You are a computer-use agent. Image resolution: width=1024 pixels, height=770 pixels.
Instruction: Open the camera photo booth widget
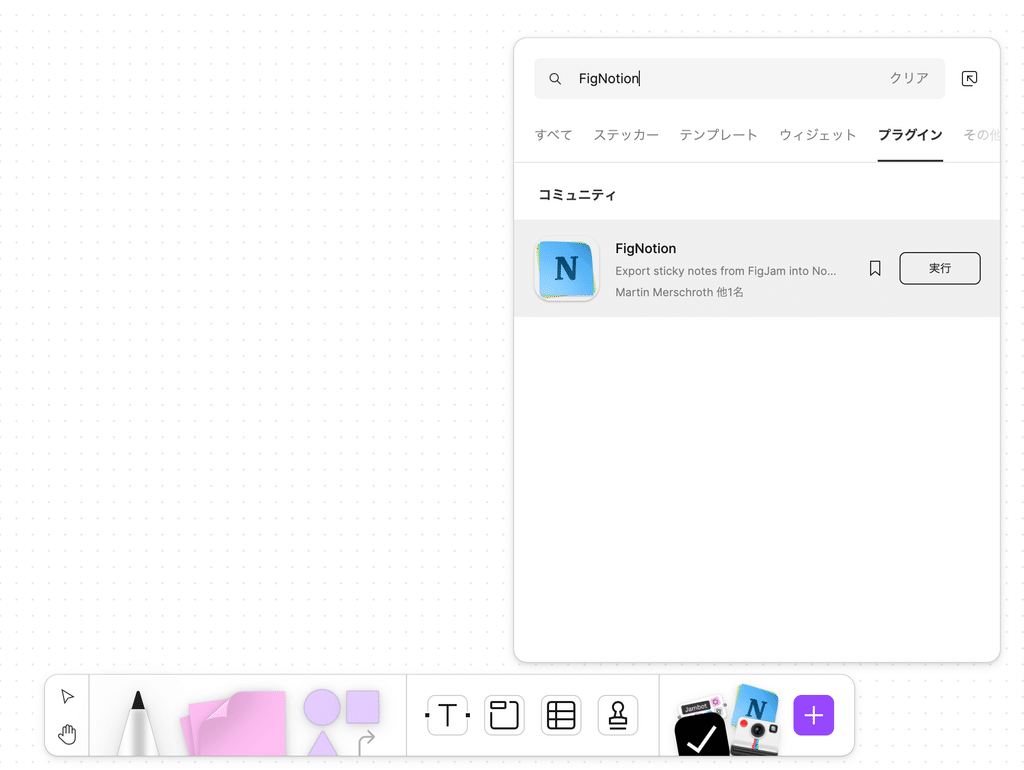coord(755,736)
